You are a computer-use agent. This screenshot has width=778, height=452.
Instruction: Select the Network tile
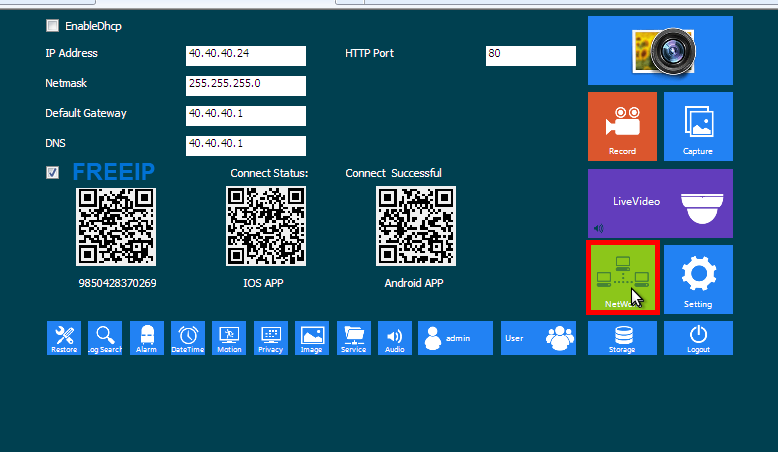tap(623, 278)
